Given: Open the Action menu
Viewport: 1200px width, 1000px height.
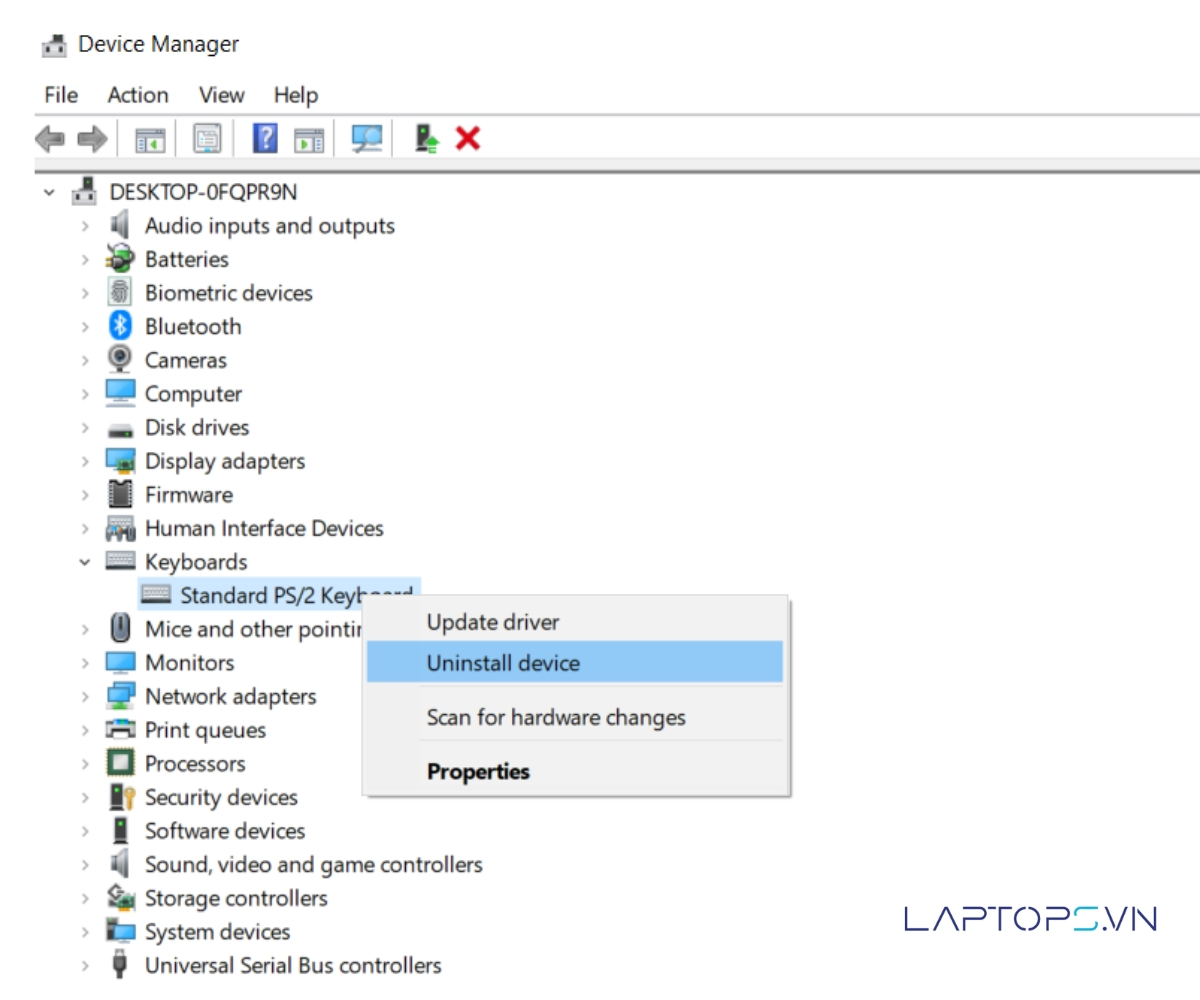Looking at the screenshot, I should [x=137, y=95].
